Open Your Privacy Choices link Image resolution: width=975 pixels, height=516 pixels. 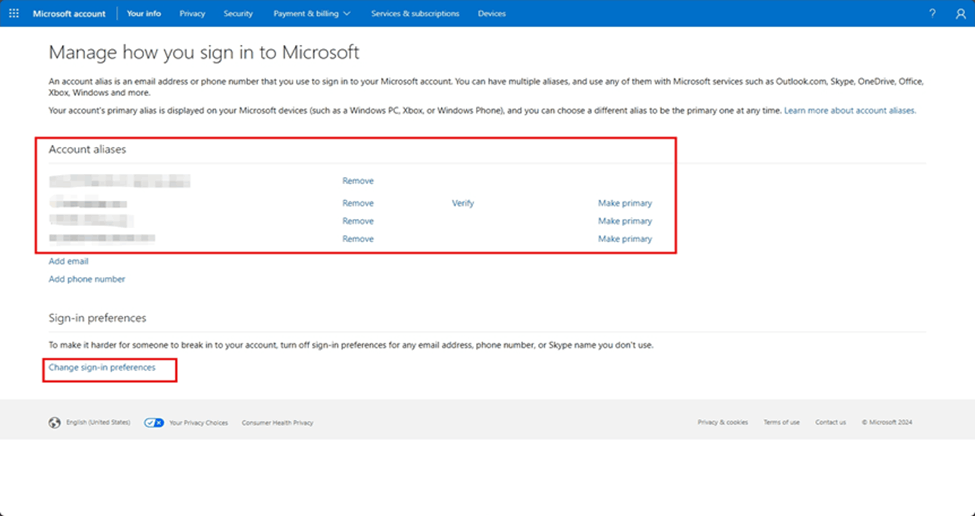coord(198,423)
